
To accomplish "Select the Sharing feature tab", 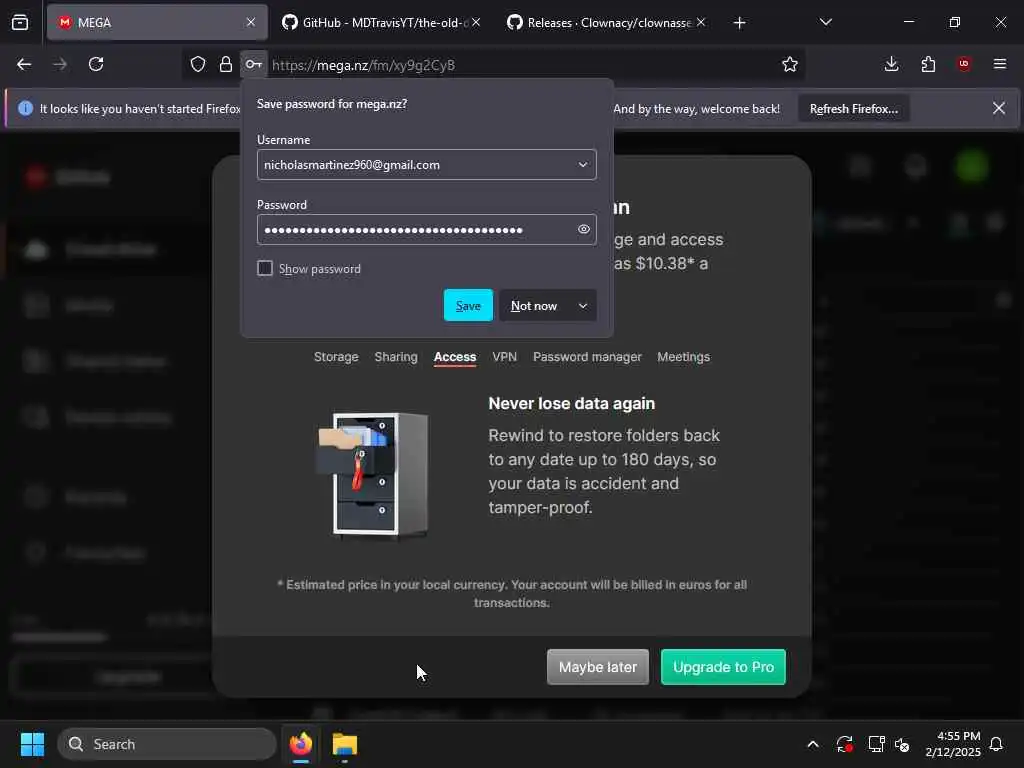I will click(x=396, y=357).
